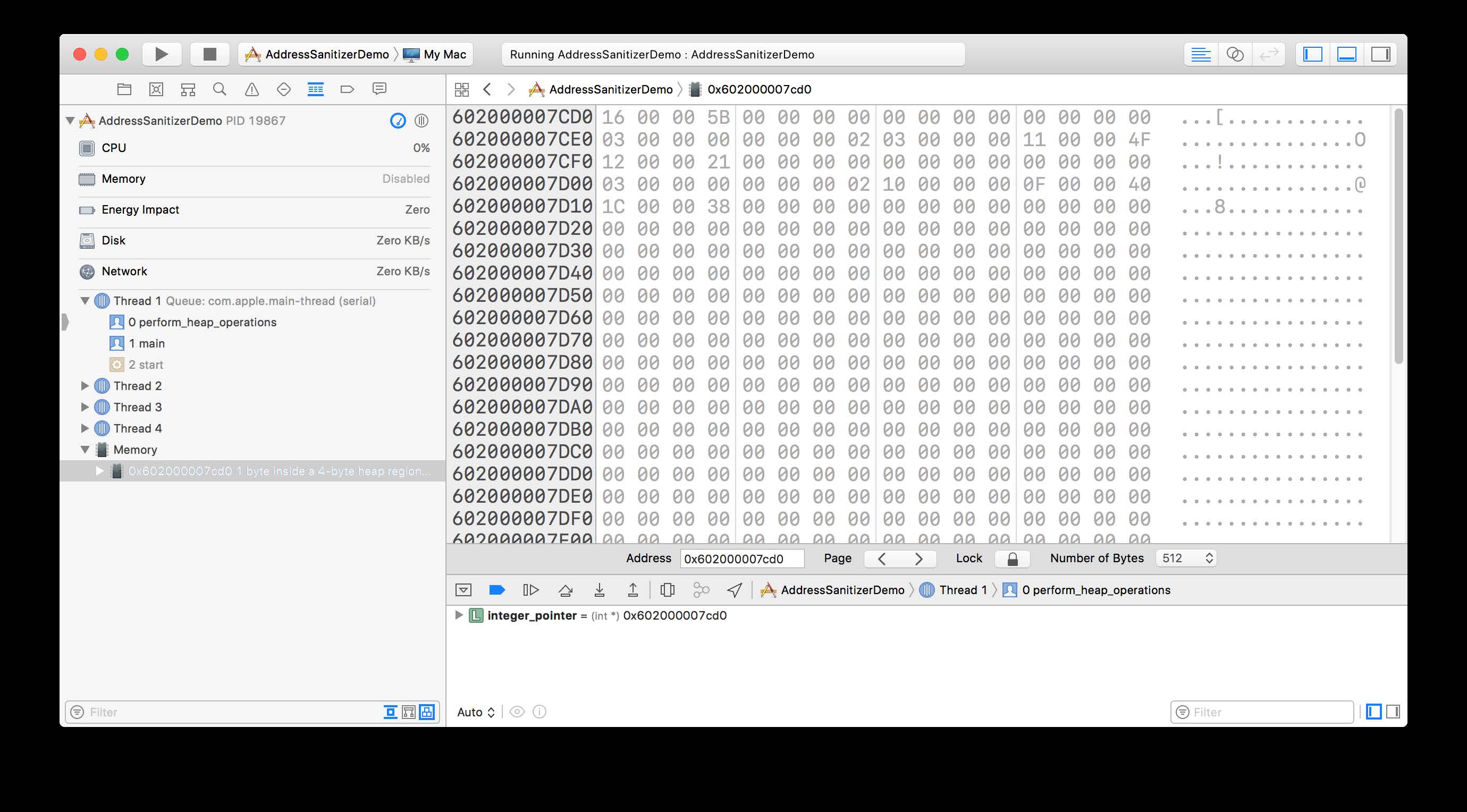Expand Thread 3
This screenshot has width=1467, height=812.
click(85, 407)
